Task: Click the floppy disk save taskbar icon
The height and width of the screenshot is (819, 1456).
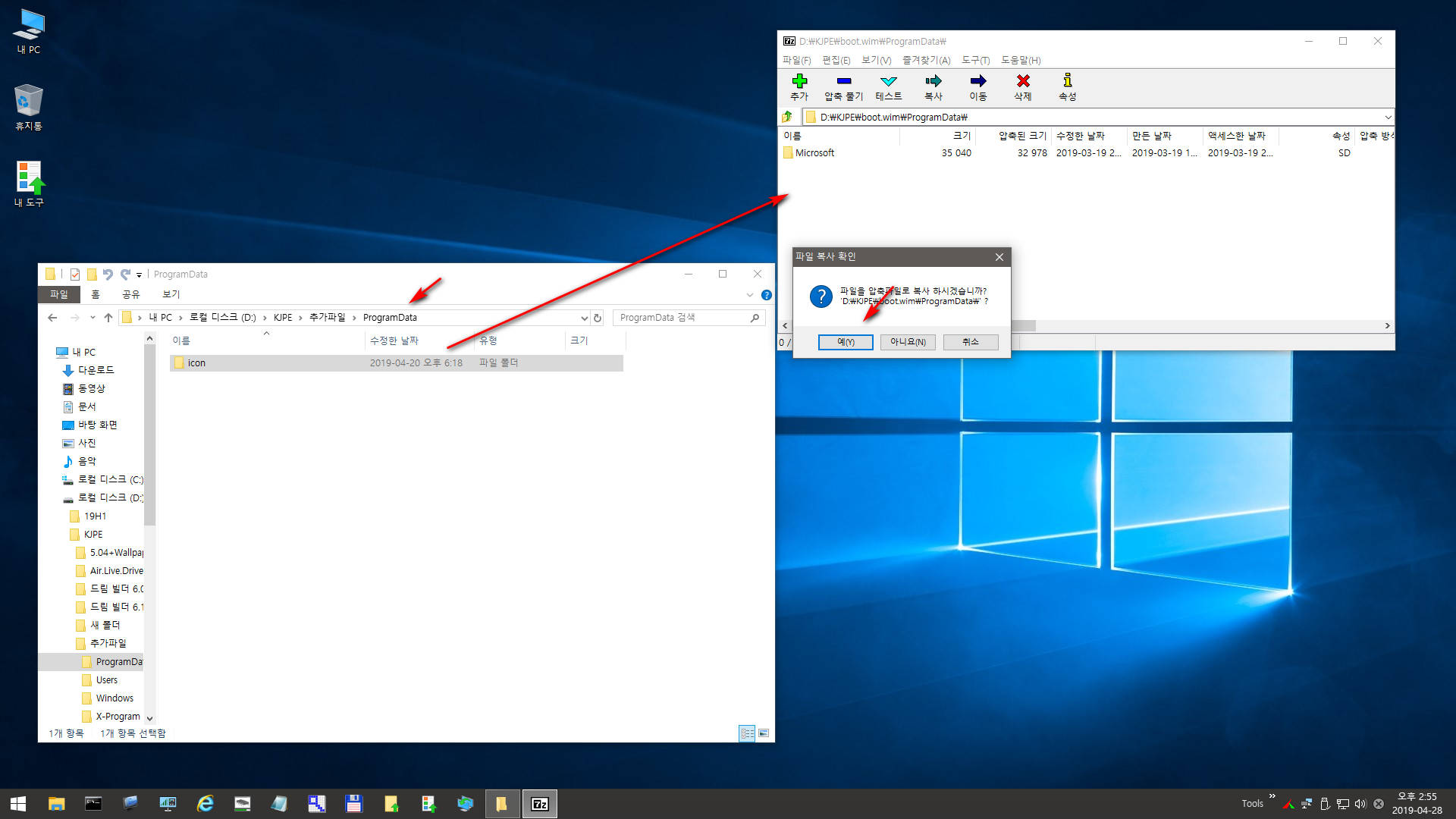Action: [353, 804]
